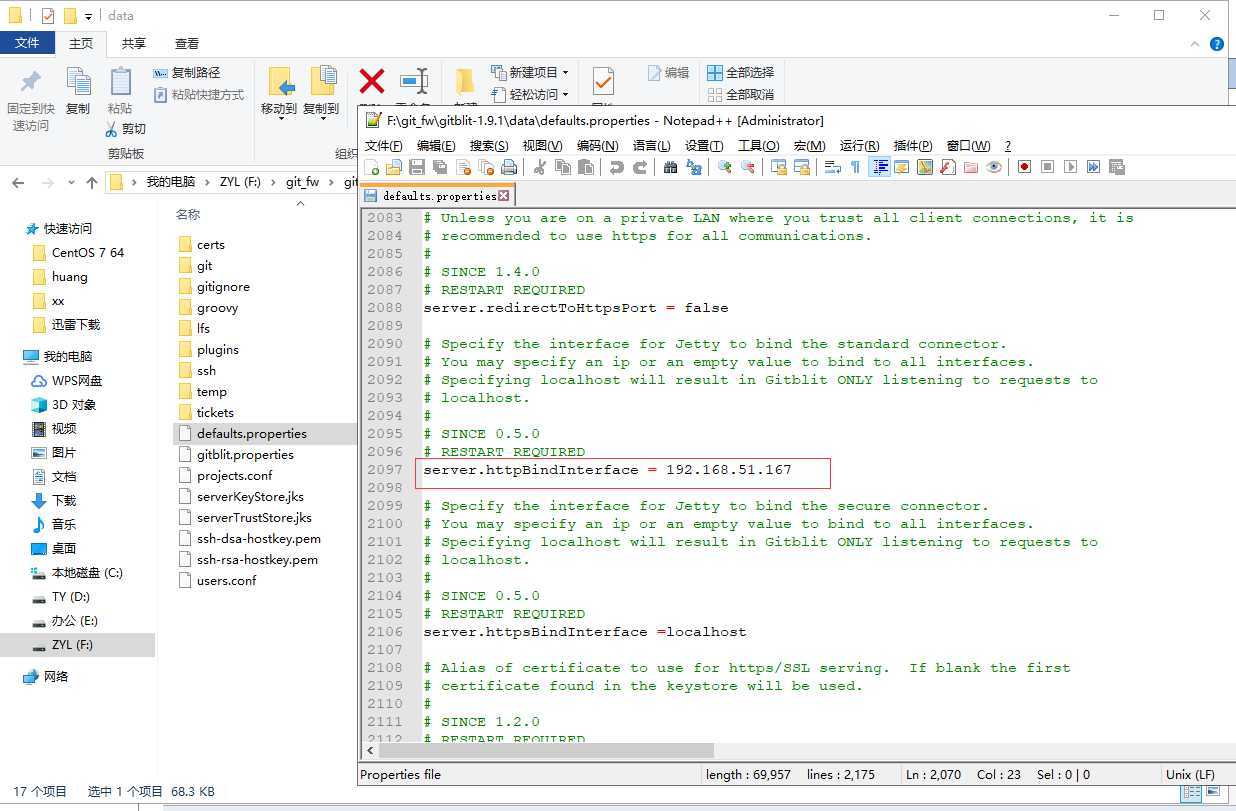The height and width of the screenshot is (811, 1236).
Task: Click 全部取消 in the Explorer ribbon
Action: coord(741,95)
